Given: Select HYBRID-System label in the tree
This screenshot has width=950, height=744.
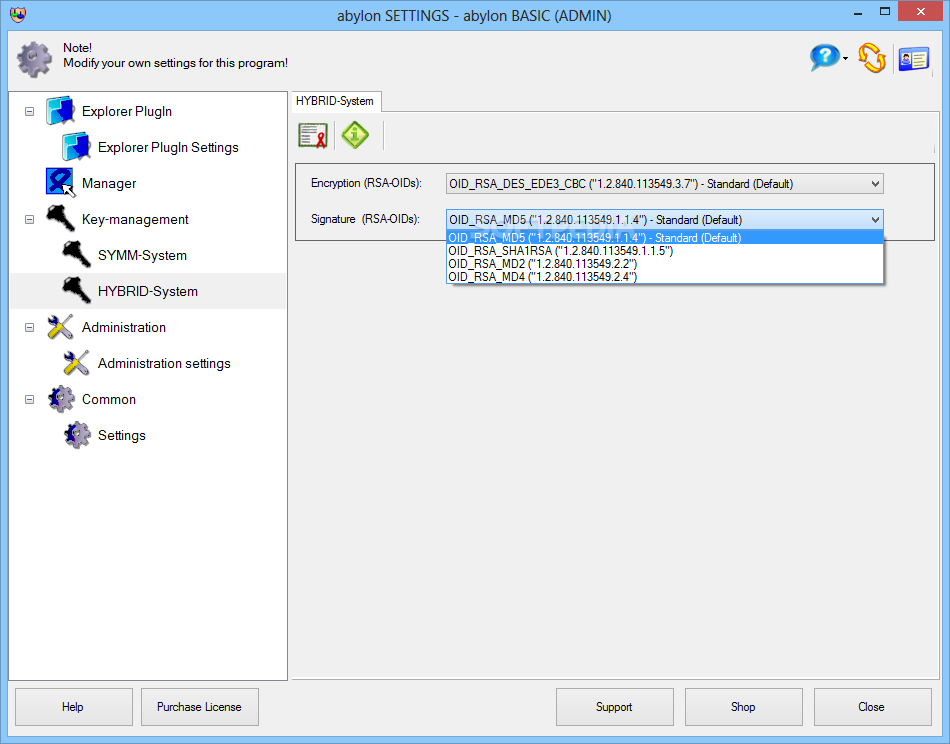Looking at the screenshot, I should point(148,291).
